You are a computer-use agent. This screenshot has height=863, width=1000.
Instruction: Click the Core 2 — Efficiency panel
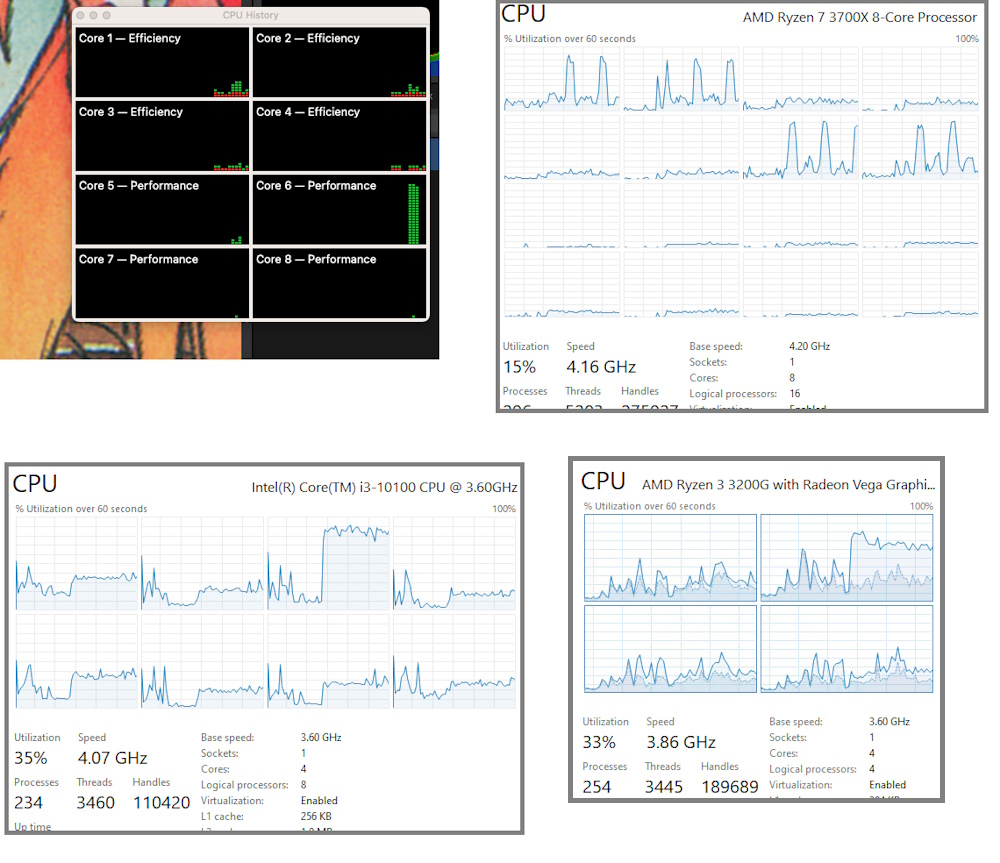339,63
